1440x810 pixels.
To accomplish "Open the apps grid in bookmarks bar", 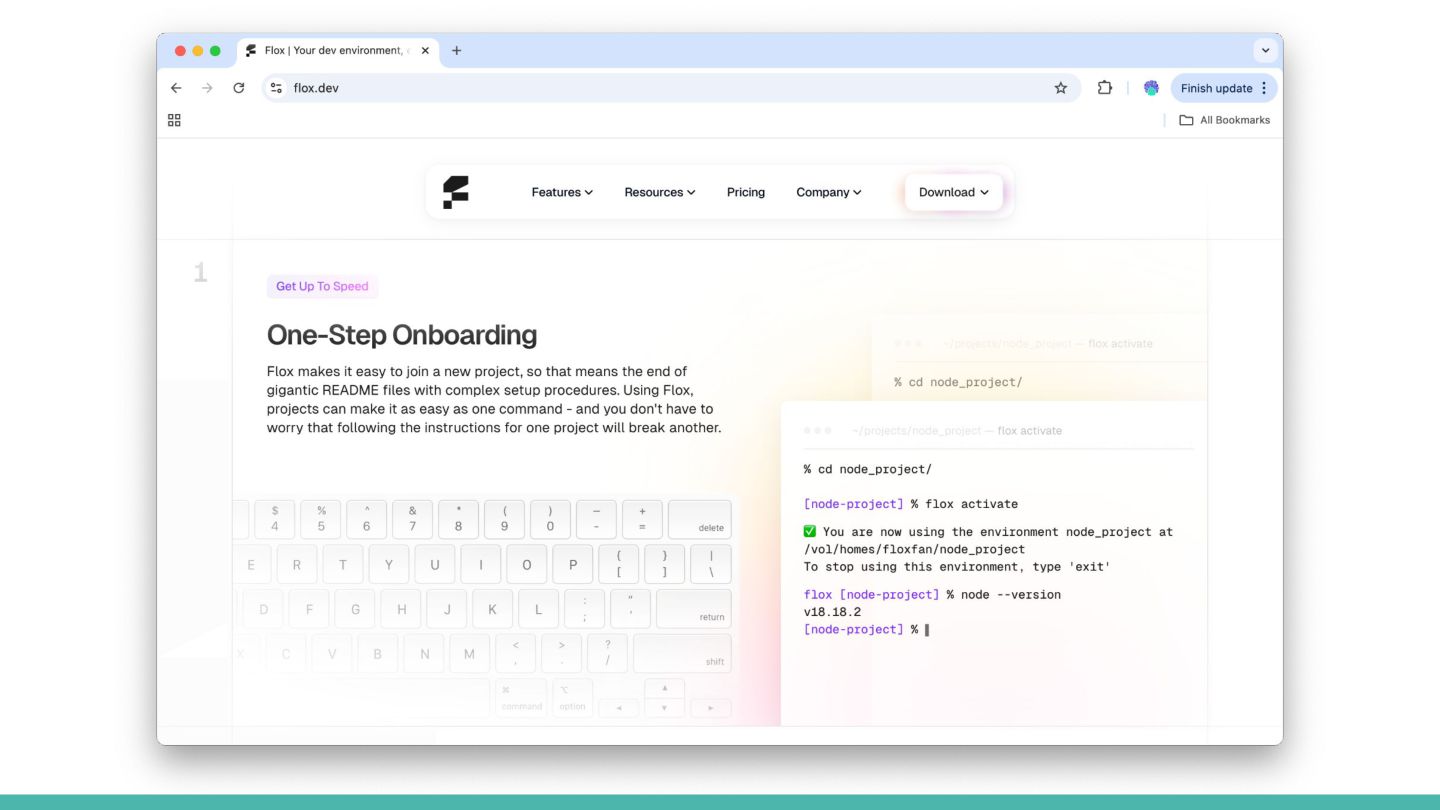I will pyautogui.click(x=174, y=120).
